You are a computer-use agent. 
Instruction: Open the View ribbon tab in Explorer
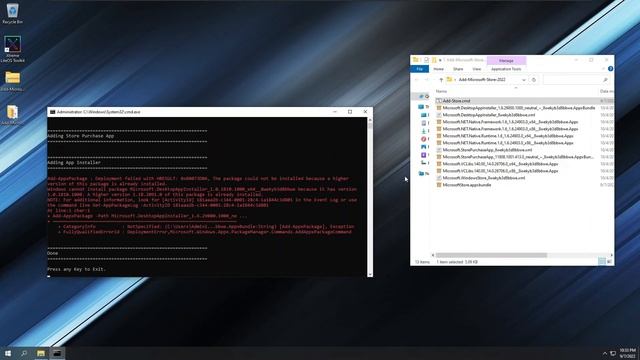pyautogui.click(x=476, y=69)
